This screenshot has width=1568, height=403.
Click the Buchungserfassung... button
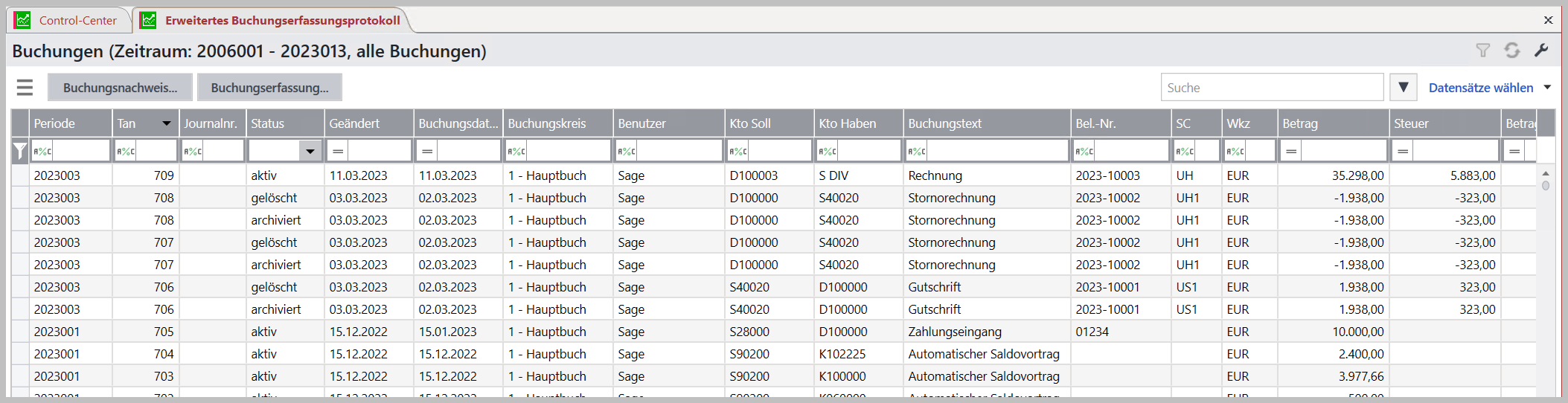[x=269, y=88]
